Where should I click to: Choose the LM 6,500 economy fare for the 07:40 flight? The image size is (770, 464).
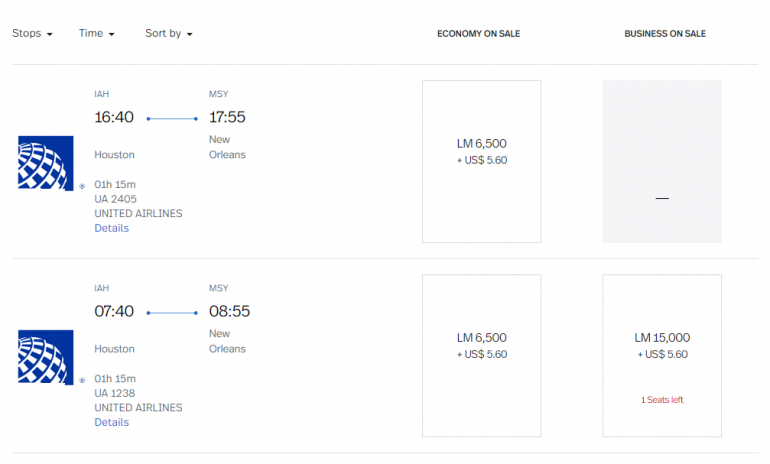[481, 355]
